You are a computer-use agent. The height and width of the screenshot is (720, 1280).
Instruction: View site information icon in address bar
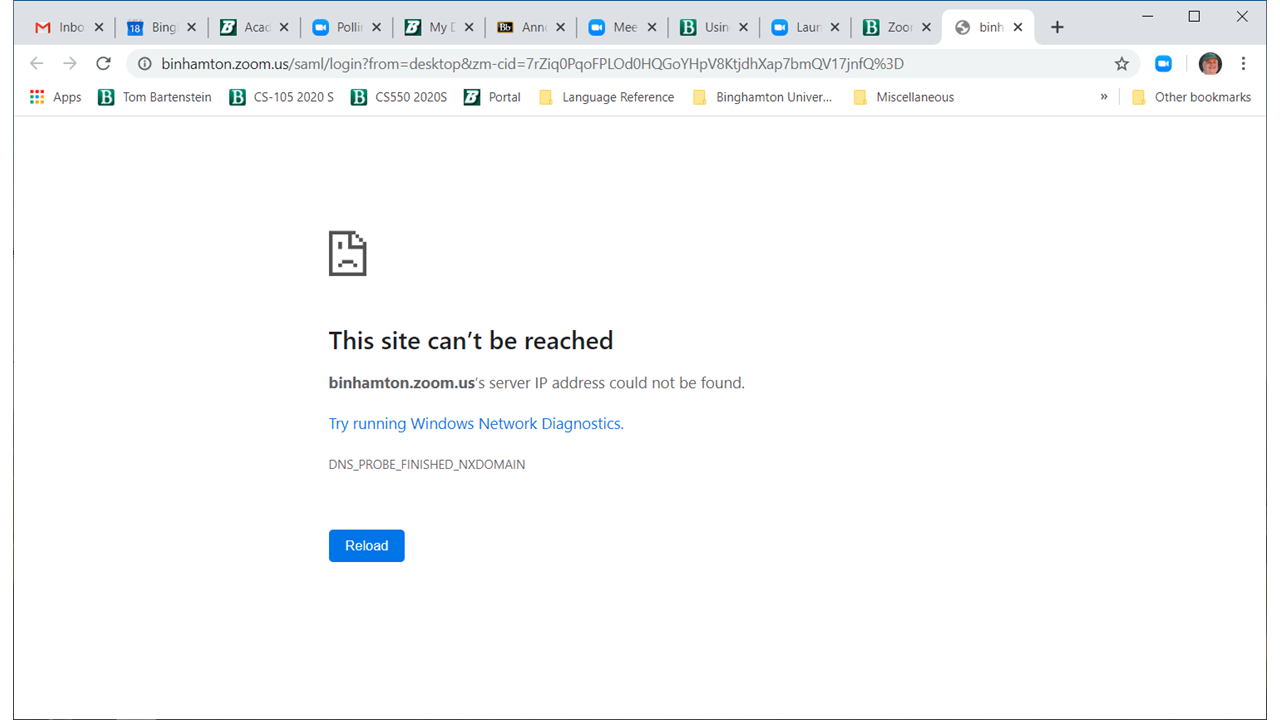point(145,64)
